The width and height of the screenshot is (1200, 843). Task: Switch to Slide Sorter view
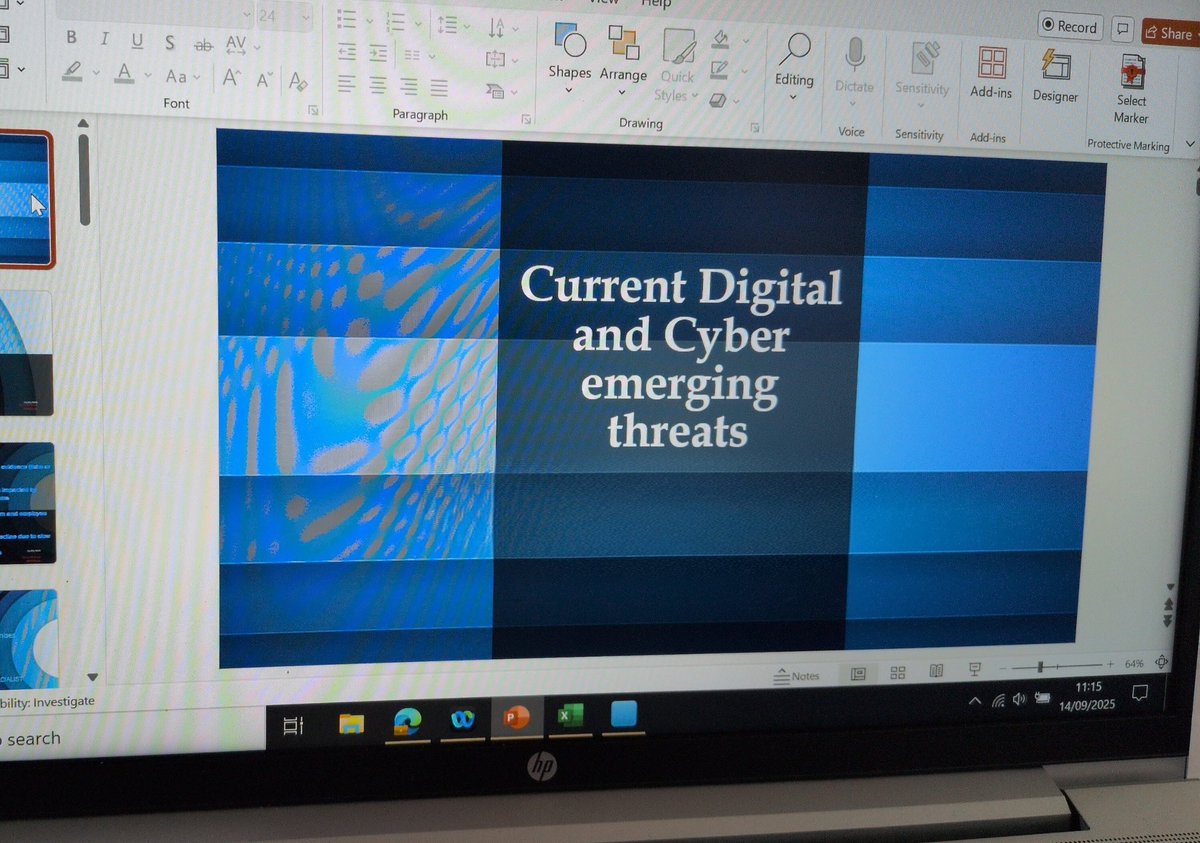tap(897, 673)
